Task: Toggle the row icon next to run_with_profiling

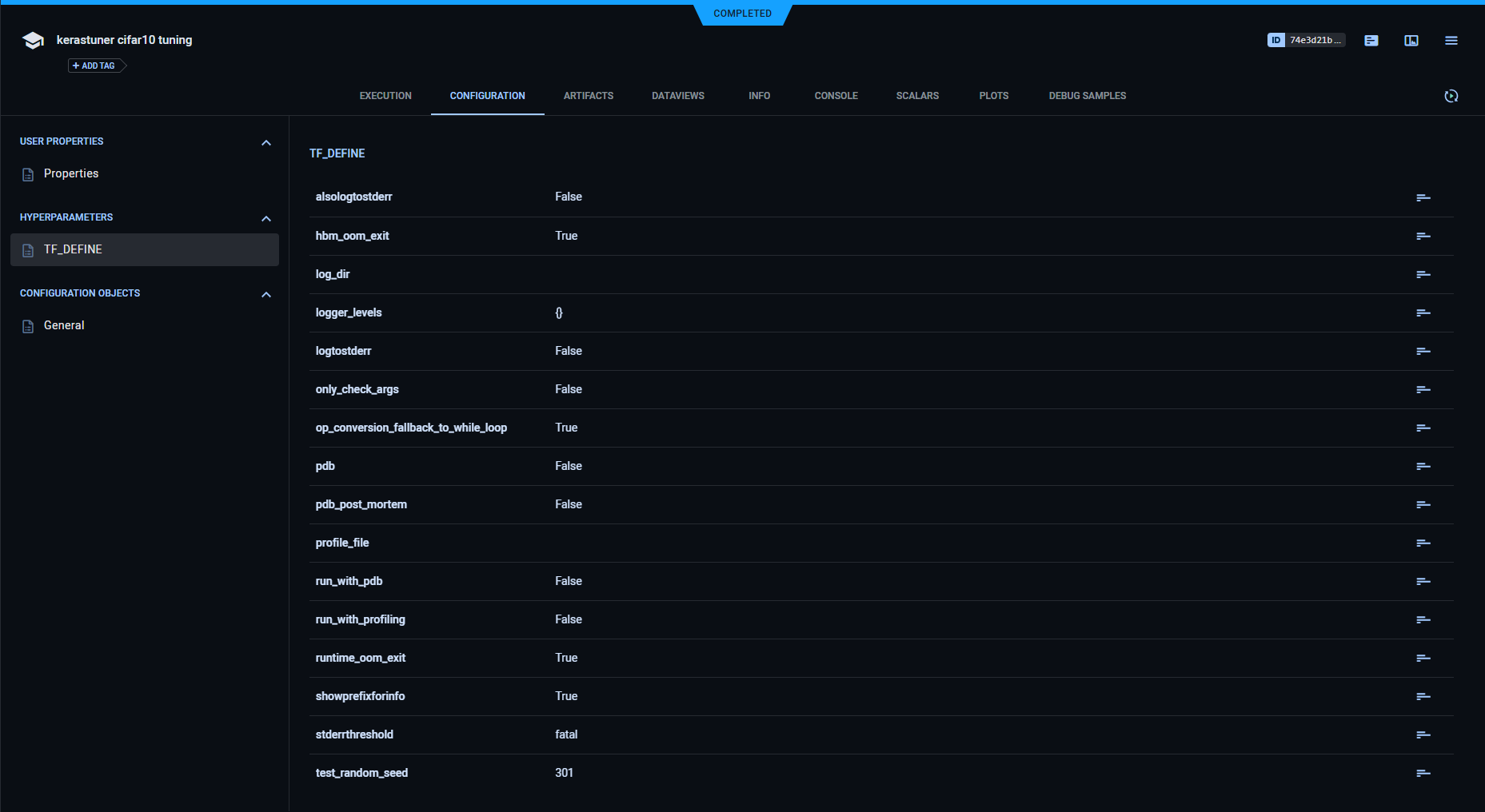Action: [x=1423, y=619]
